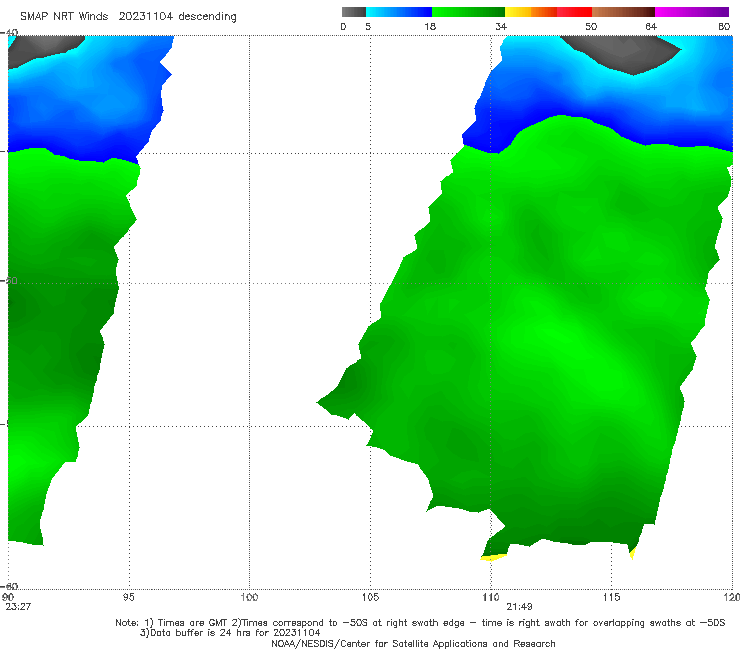Screen dimensions: 740x650
Task: Click the brown segment of the color bar
Action: [623, 12]
